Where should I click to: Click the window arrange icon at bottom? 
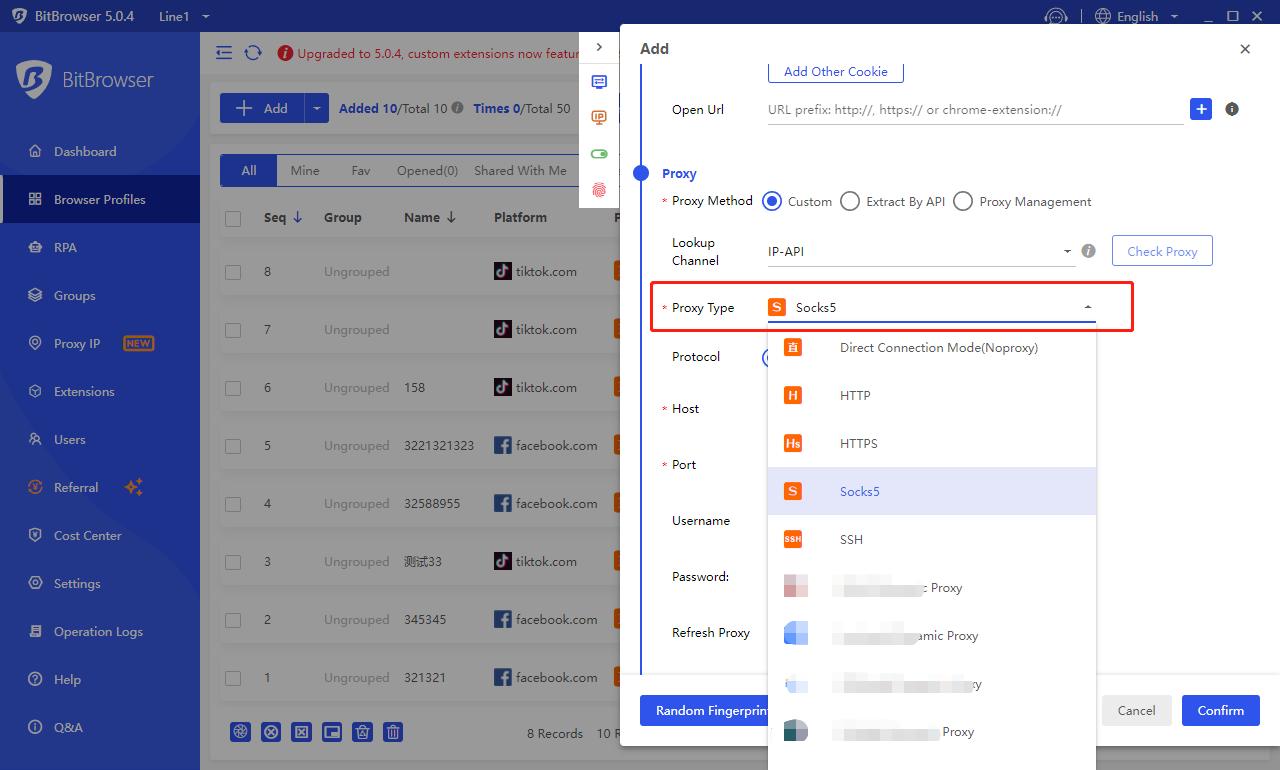click(332, 732)
